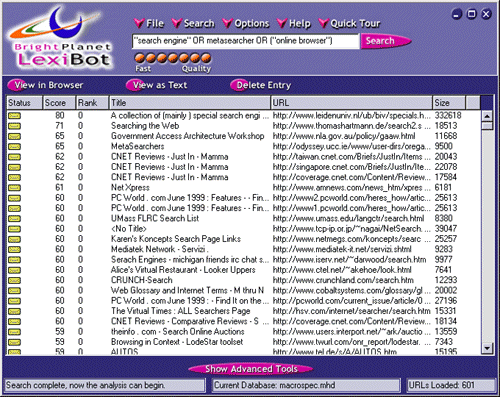The image size is (500, 397).
Task: Open the File menu
Action: 149,23
